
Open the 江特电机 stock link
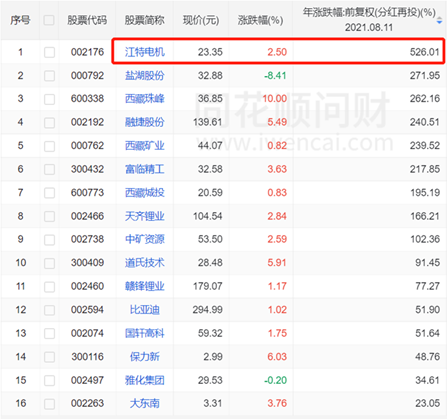click(x=145, y=52)
